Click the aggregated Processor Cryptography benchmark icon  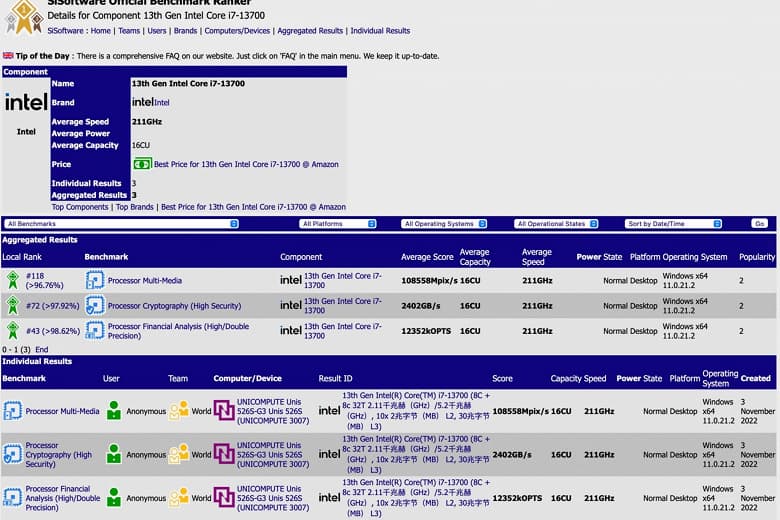pyautogui.click(x=95, y=306)
